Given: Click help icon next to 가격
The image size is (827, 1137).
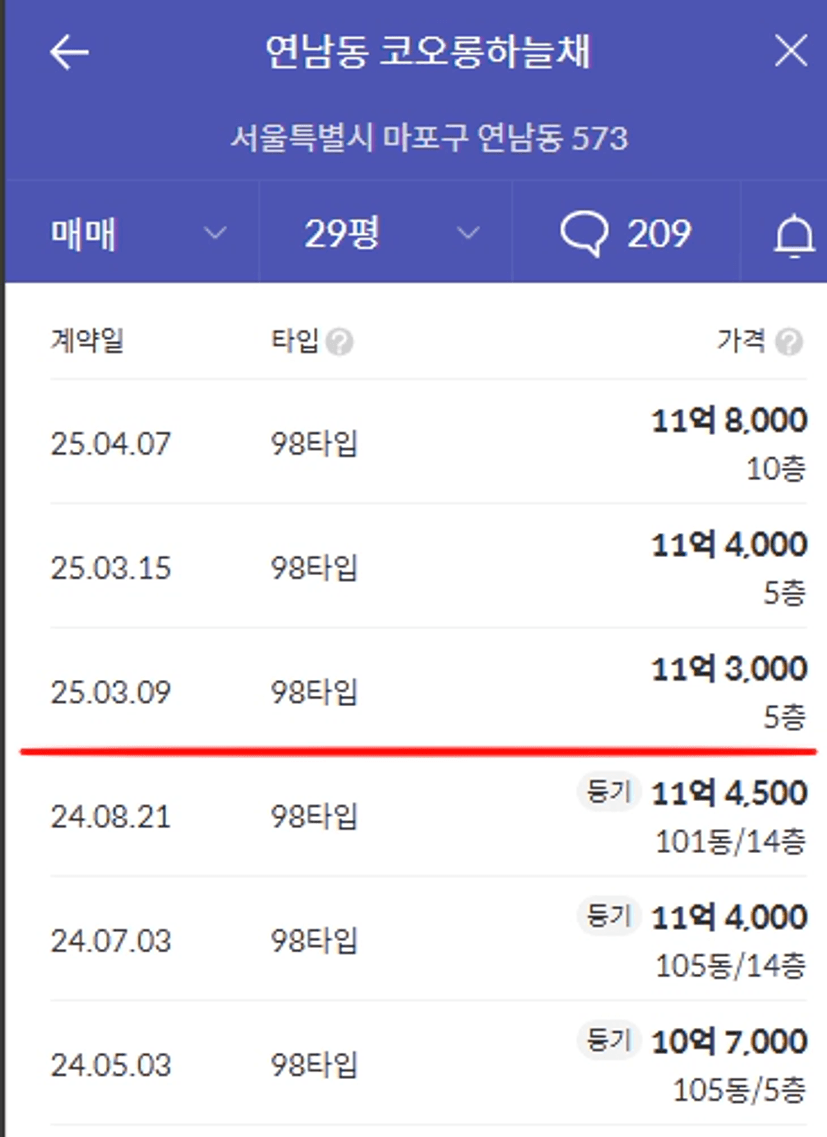Looking at the screenshot, I should (789, 343).
